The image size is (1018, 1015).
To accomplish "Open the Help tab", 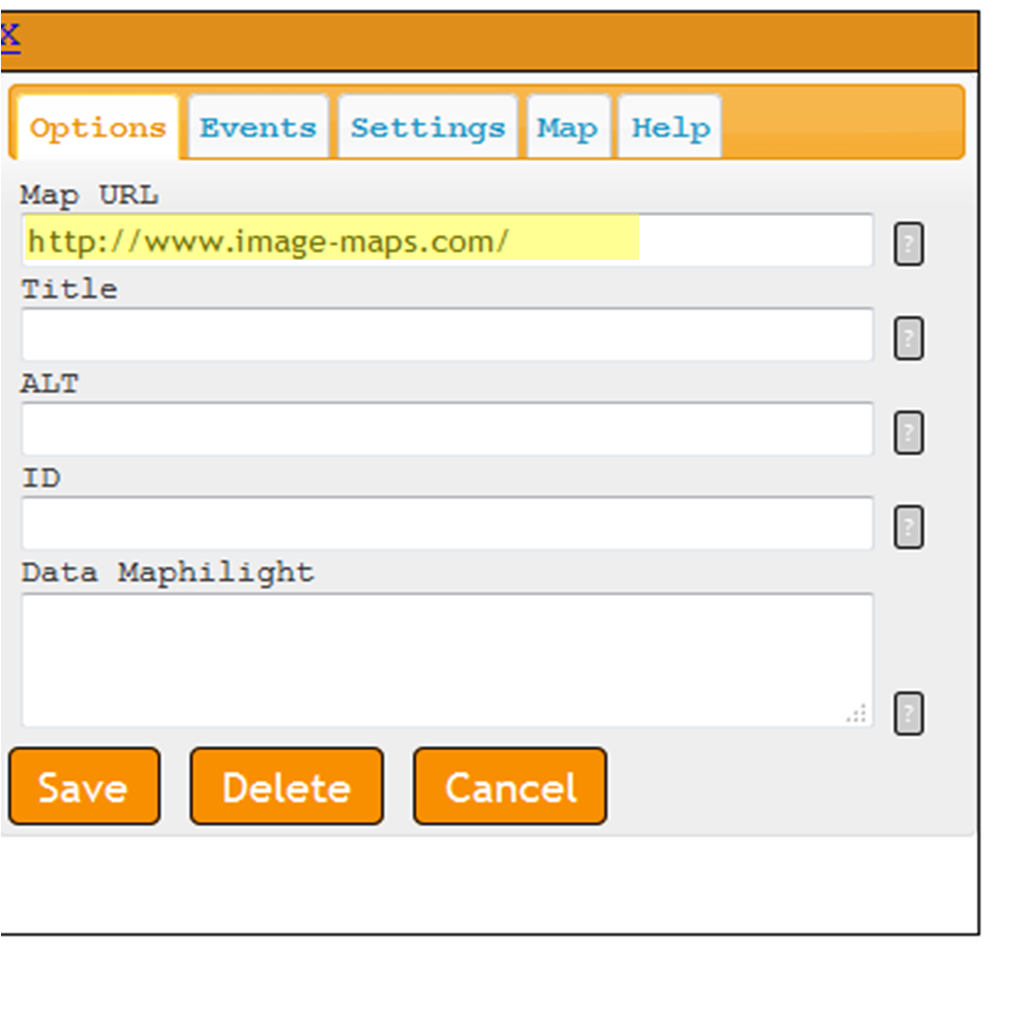I will 671,127.
